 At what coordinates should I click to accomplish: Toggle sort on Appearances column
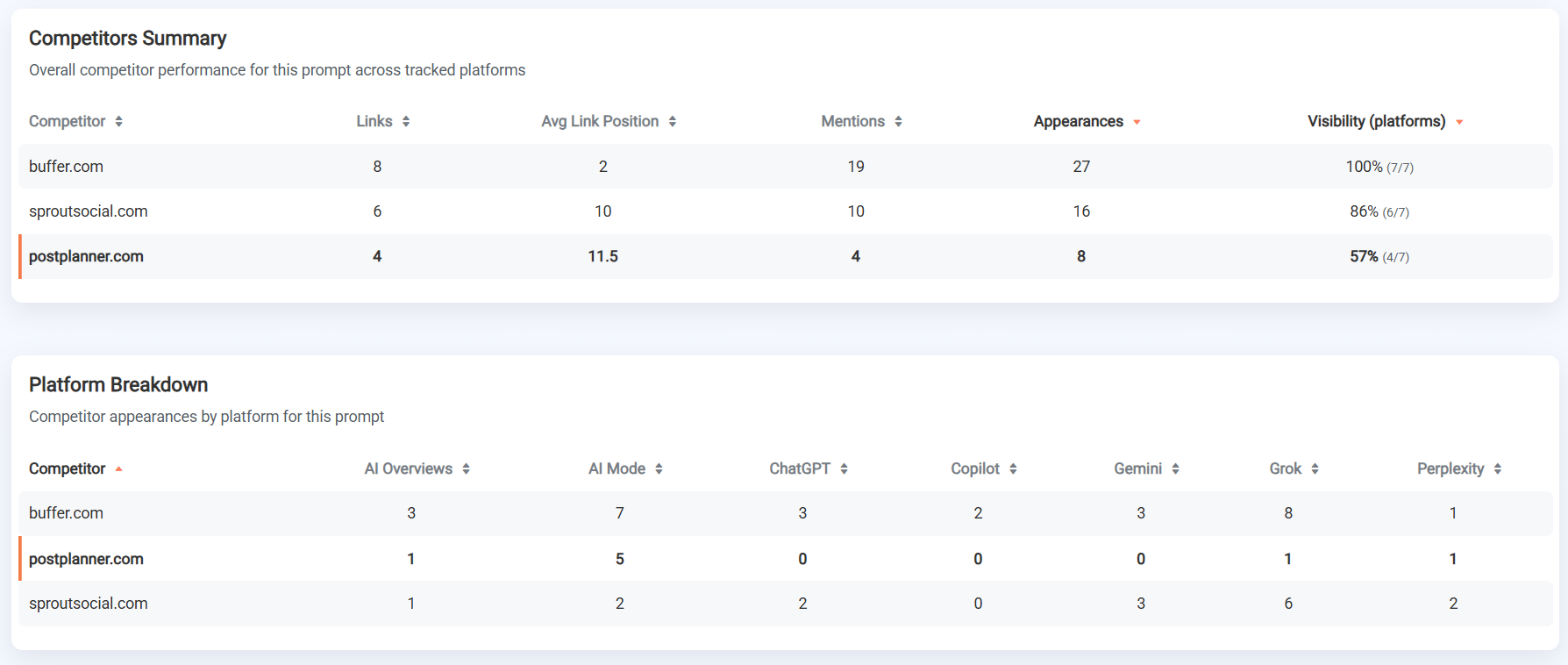coord(1087,121)
